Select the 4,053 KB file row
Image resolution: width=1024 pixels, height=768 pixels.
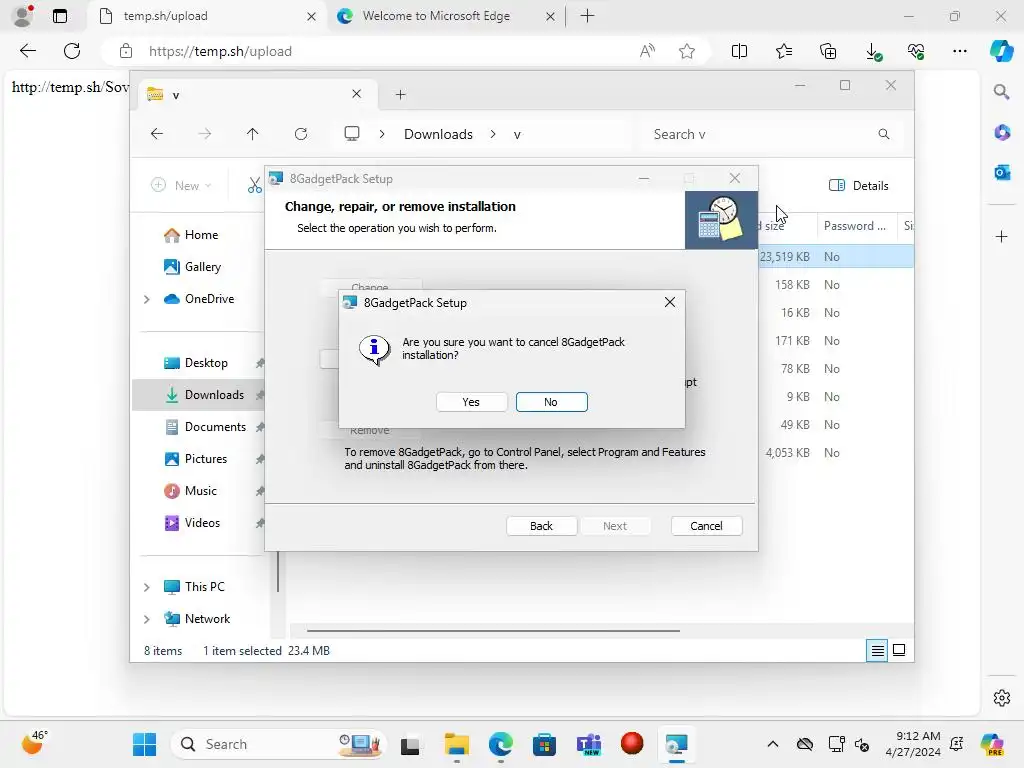tap(836, 453)
